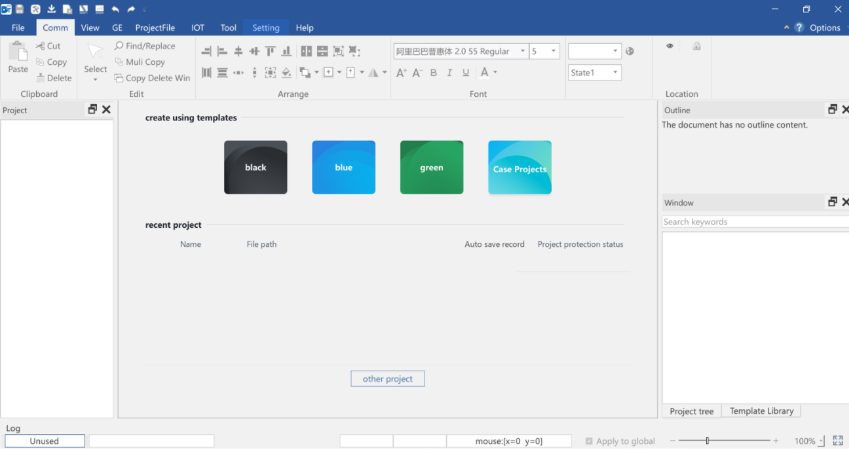This screenshot has width=849, height=450.
Task: Click Cut in the Clipboard group
Action: click(x=48, y=46)
